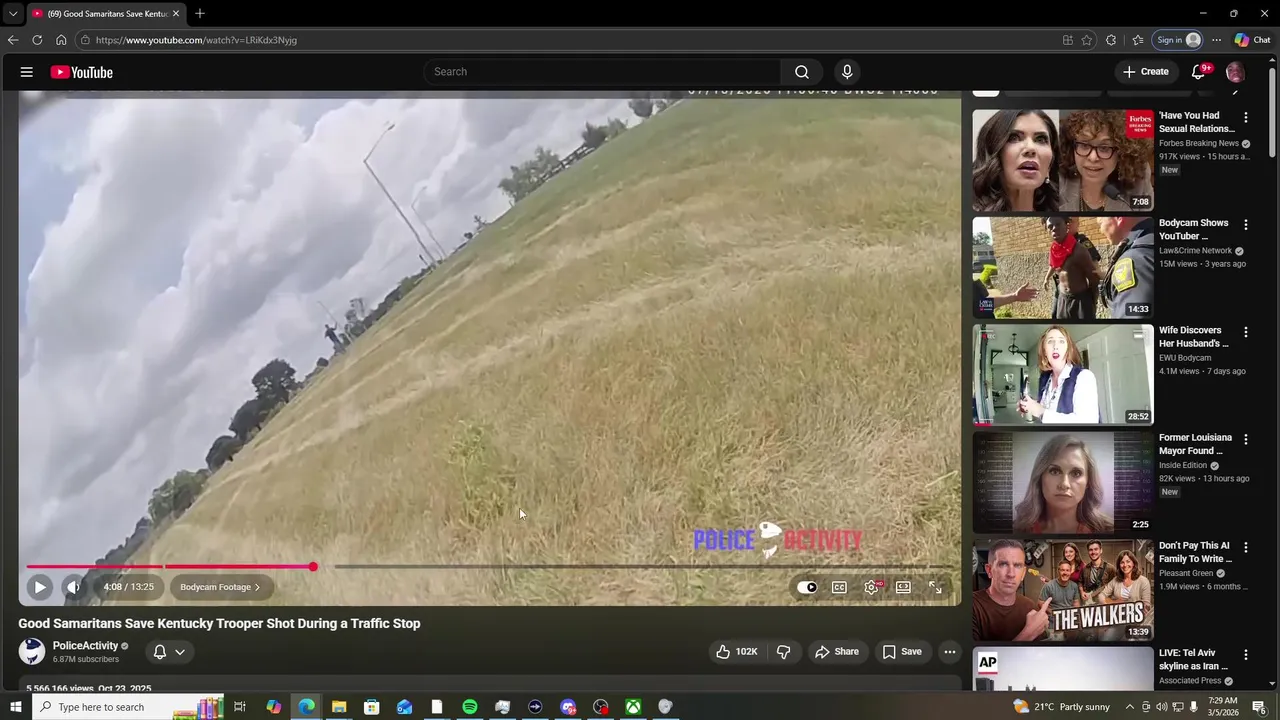The width and height of the screenshot is (1280, 720).
Task: Open options for 'LIVE: Tel Aviv skyline' video
Action: 1245,654
